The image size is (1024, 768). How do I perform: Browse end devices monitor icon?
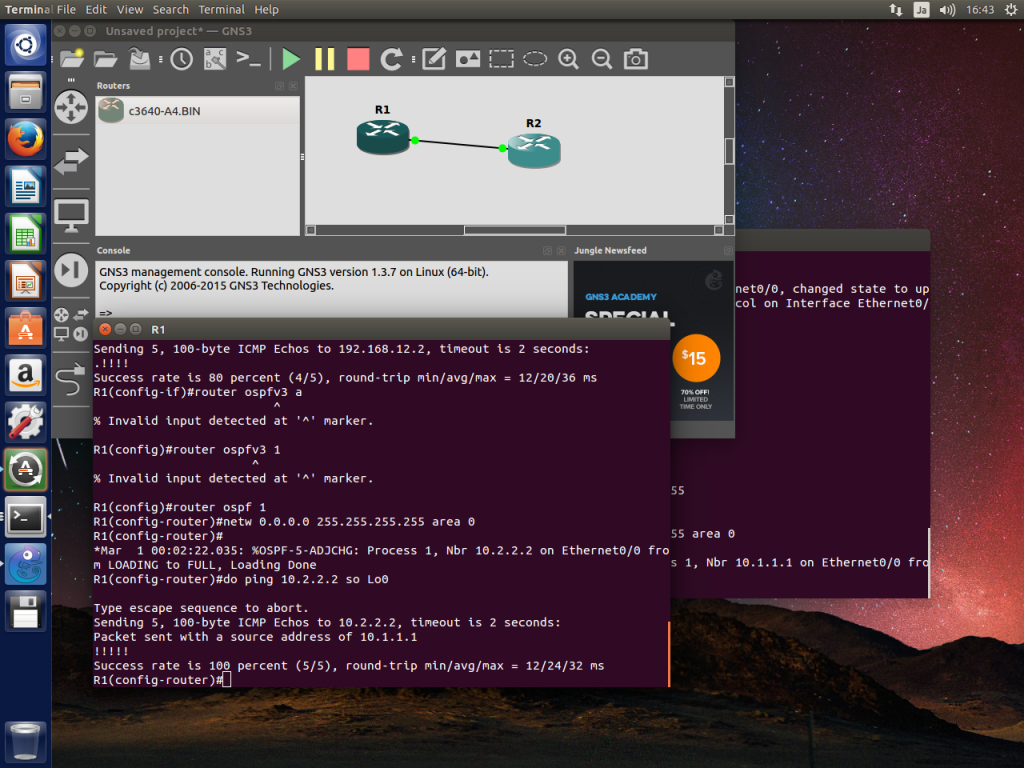71,215
